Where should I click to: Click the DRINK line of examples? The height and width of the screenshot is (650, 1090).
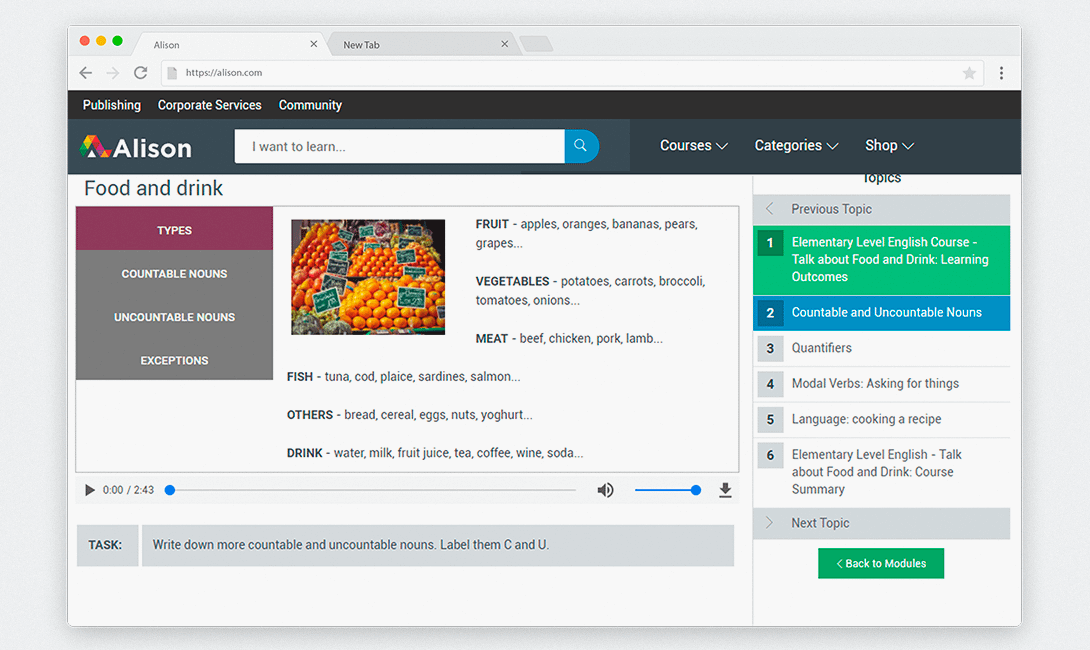[x=435, y=453]
